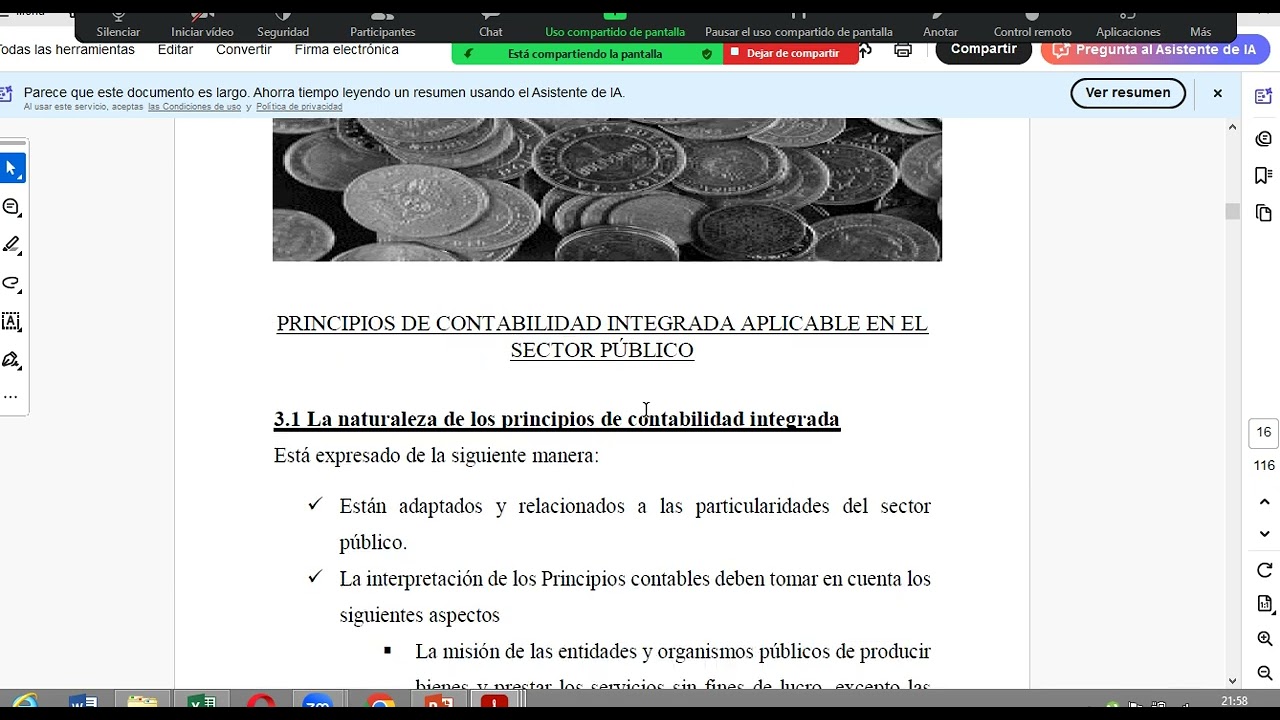Open Control remoto in Zoom bar
The width and height of the screenshot is (1280, 720).
(1032, 26)
